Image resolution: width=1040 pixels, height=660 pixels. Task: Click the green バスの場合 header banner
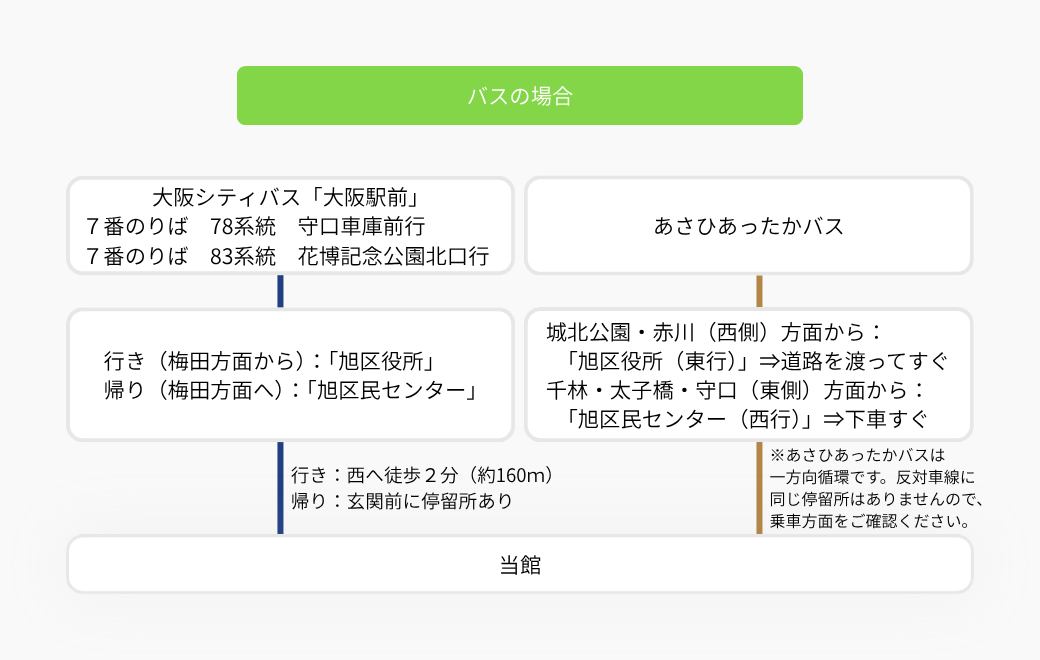[519, 96]
